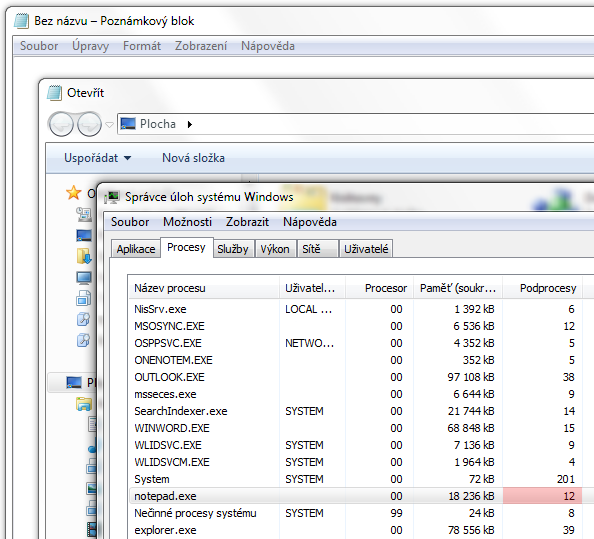The width and height of the screenshot is (594, 539).
Task: Open Task Manager's Soubor menu
Action: pos(130,222)
